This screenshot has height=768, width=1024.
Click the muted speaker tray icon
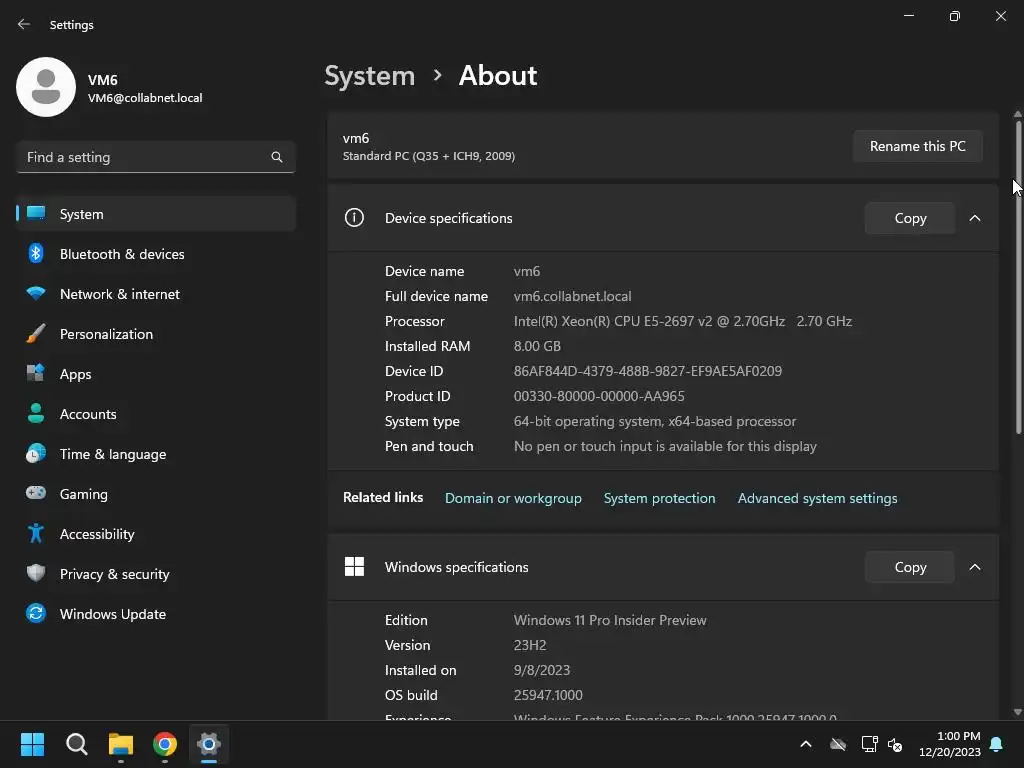[x=895, y=744]
